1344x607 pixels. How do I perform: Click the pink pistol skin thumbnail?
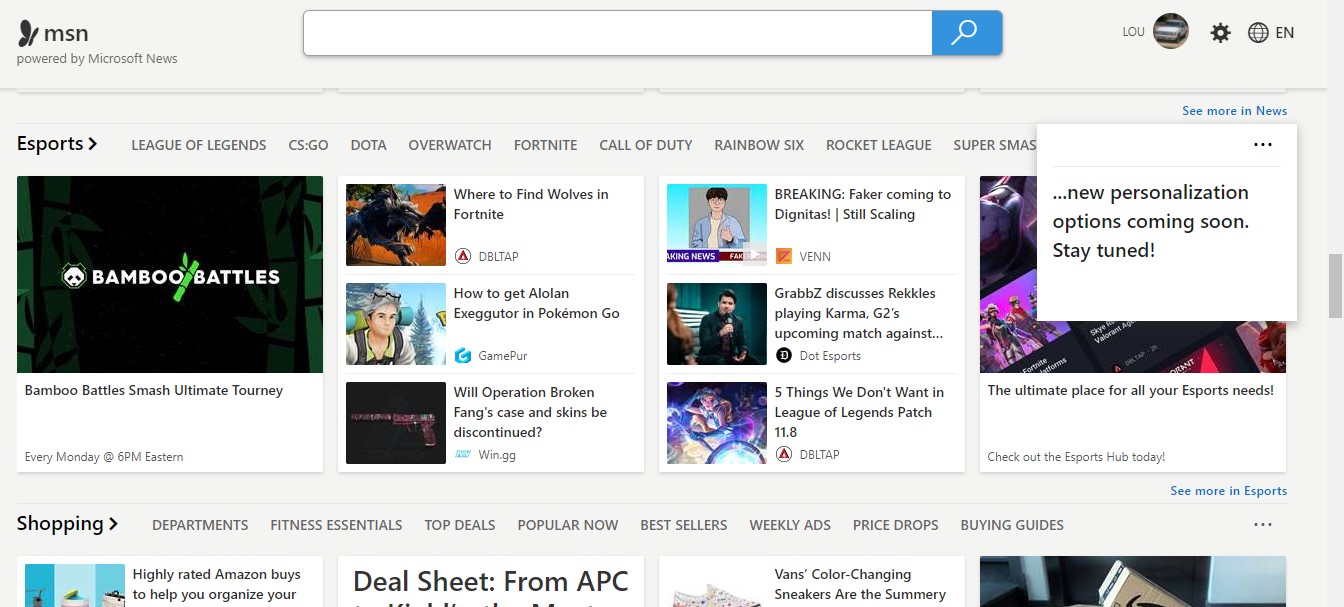396,422
